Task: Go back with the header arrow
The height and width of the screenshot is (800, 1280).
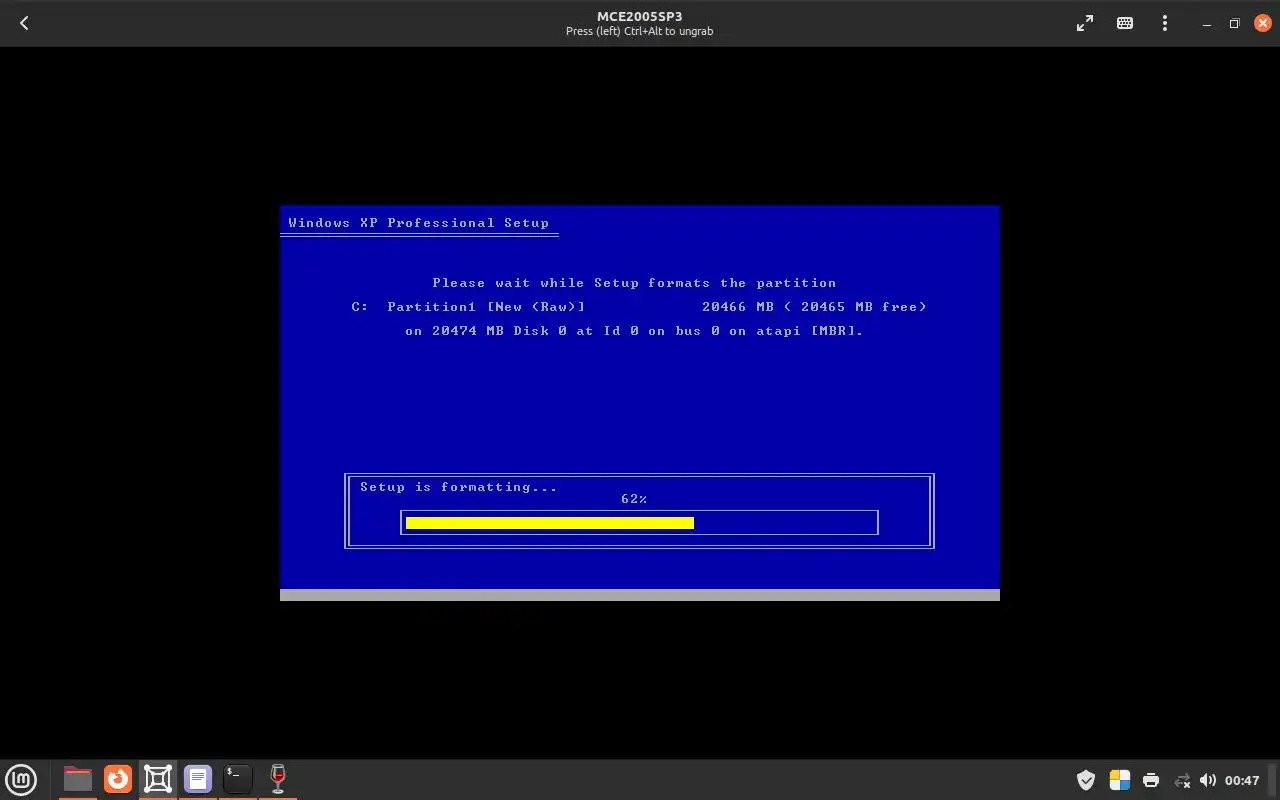Action: click(x=24, y=23)
